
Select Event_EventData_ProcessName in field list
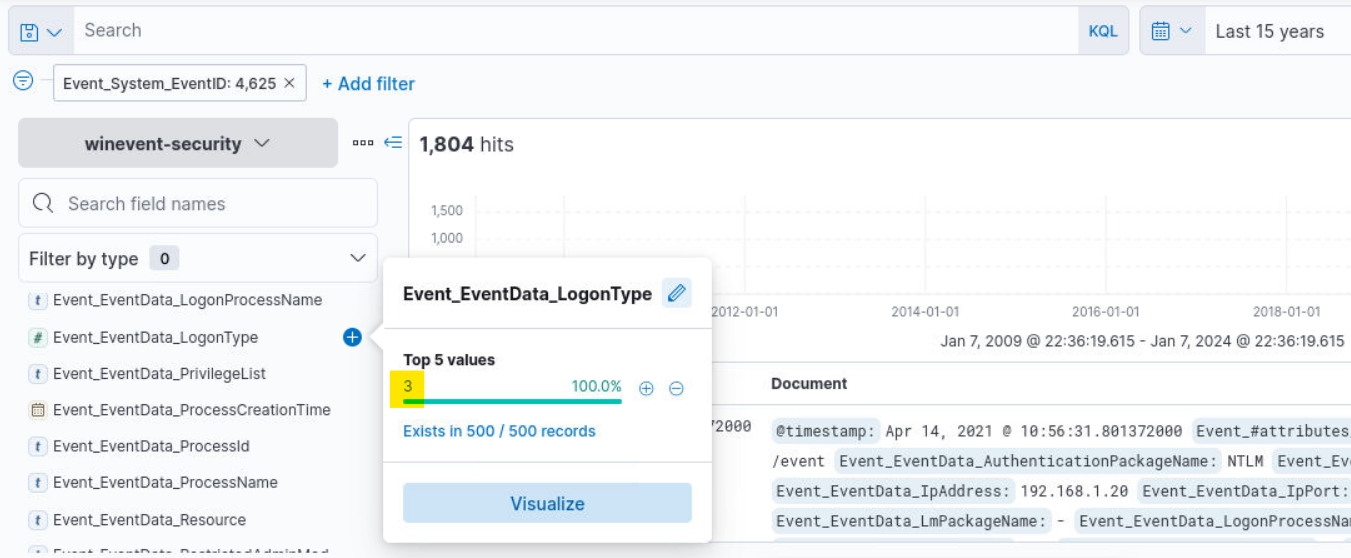pyautogui.click(x=165, y=482)
